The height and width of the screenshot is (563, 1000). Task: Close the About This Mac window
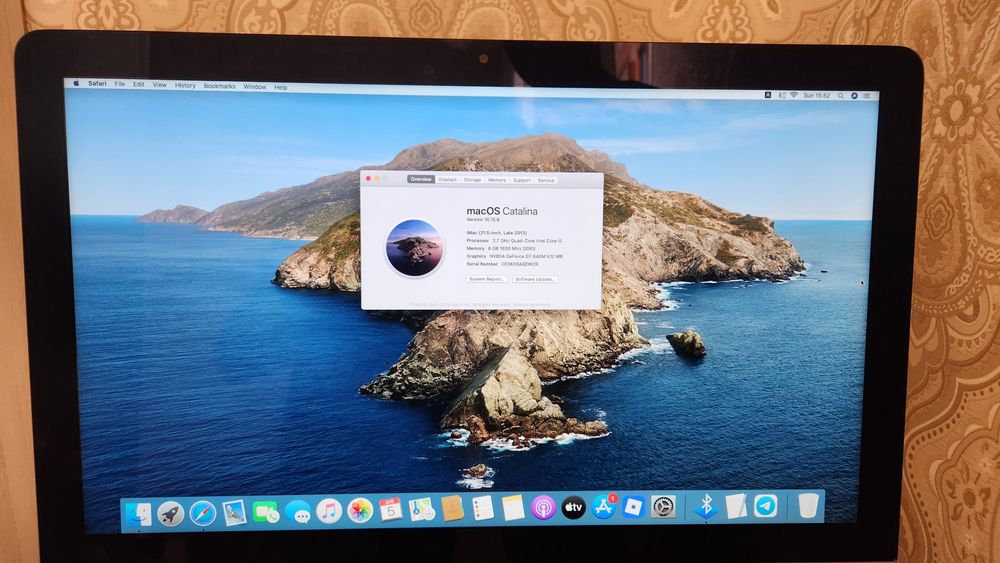[x=368, y=179]
